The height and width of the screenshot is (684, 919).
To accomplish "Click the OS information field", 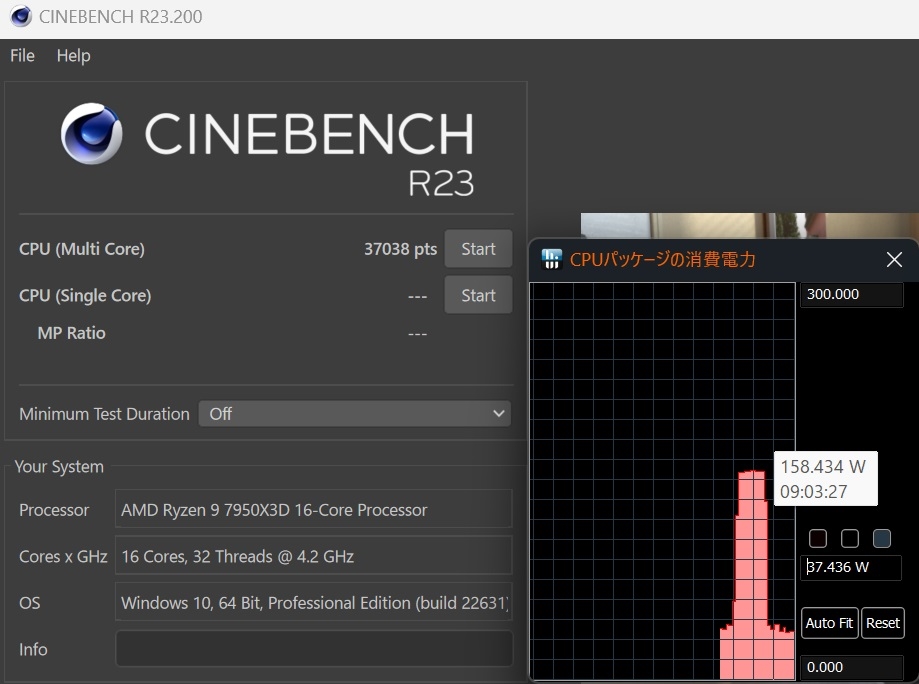I will pos(314,602).
